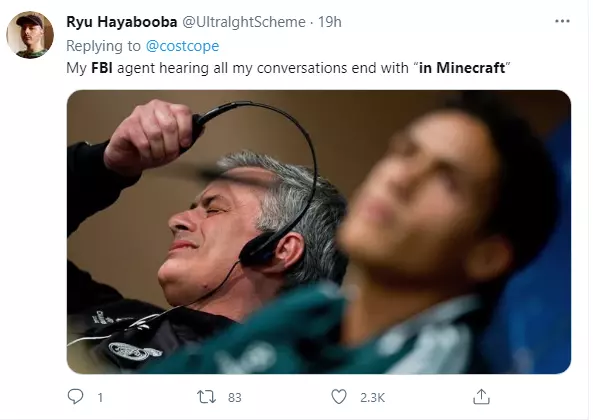This screenshot has width=593, height=420.
Task: Click the bold "in Minecraft" text
Action: pos(462,68)
